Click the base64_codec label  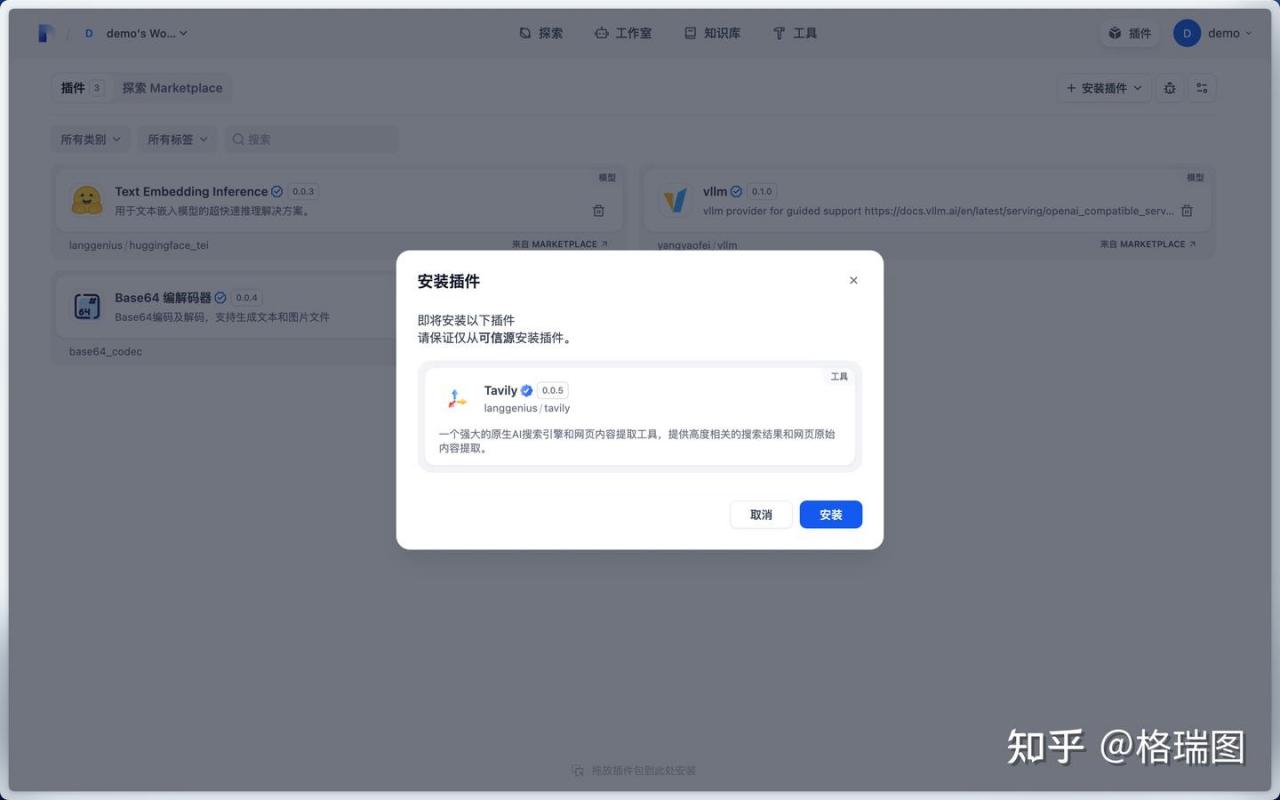click(x=105, y=351)
